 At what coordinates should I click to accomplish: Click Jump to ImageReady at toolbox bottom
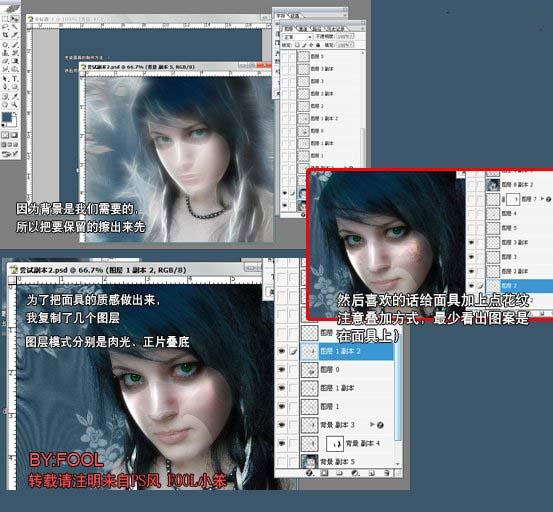click(10, 154)
